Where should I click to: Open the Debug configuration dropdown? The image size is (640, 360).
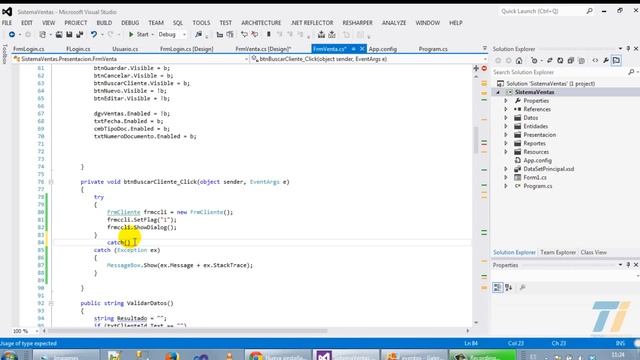172,35
